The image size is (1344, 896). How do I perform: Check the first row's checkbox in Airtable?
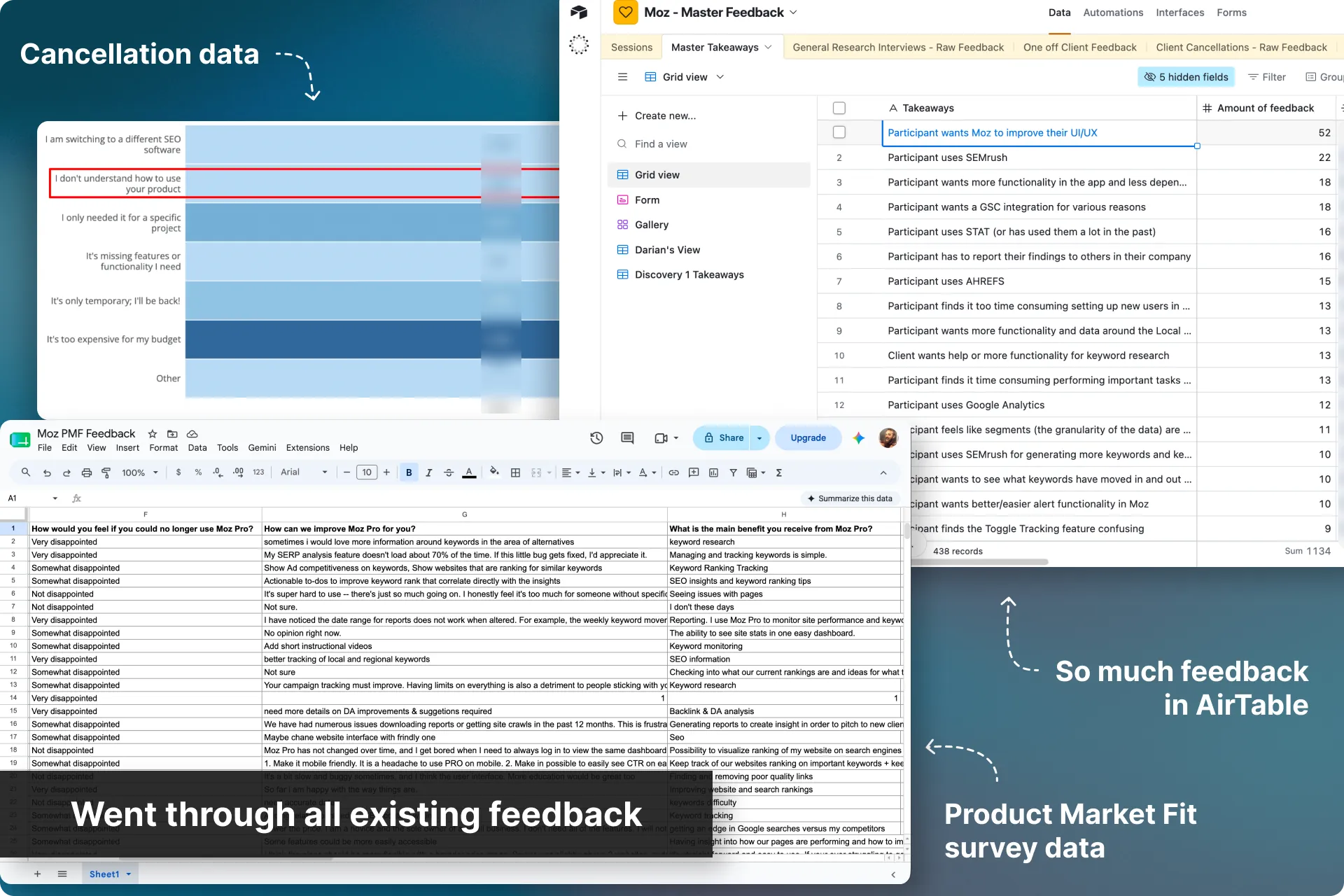tap(839, 132)
